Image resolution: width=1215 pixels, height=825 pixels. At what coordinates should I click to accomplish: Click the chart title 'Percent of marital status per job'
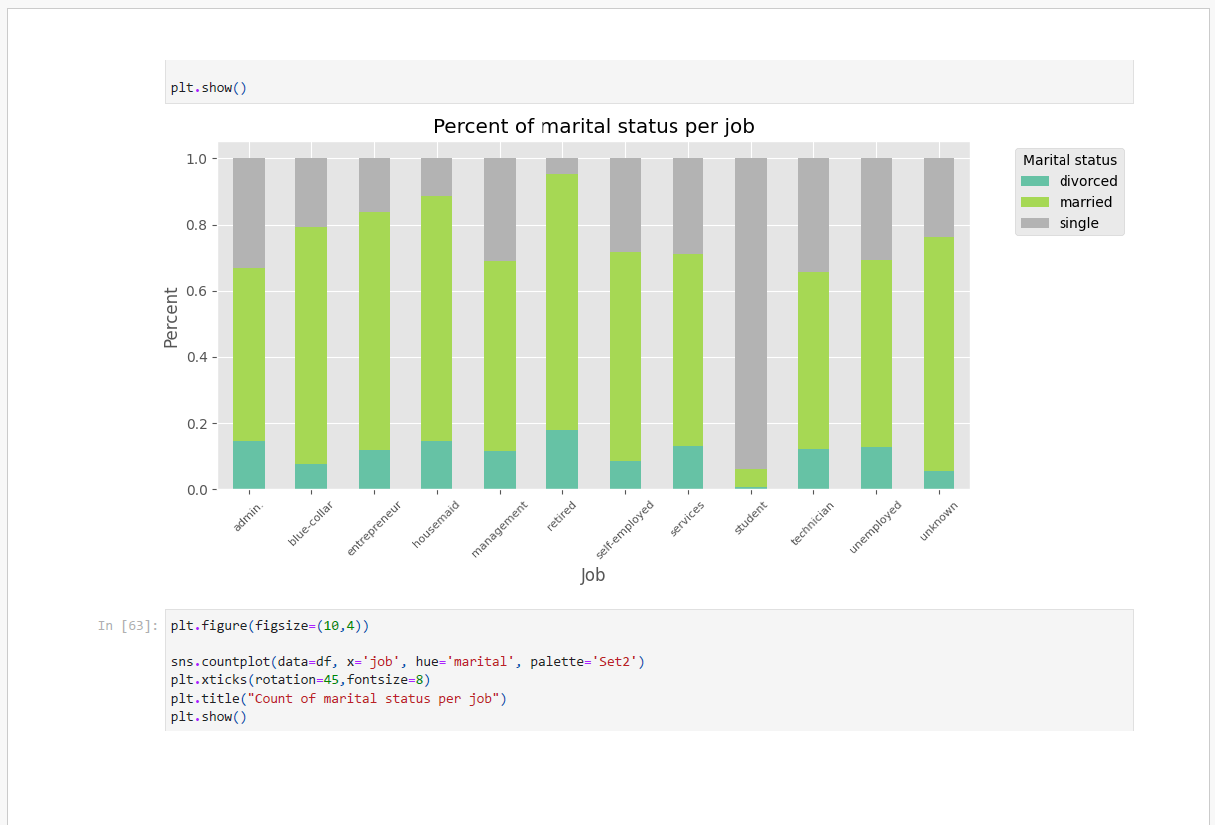(x=593, y=127)
